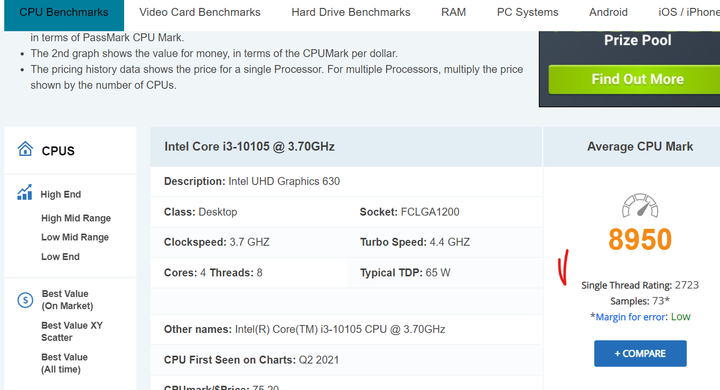Open the Low Mid Range list
This screenshot has height=390, width=720.
pyautogui.click(x=75, y=237)
